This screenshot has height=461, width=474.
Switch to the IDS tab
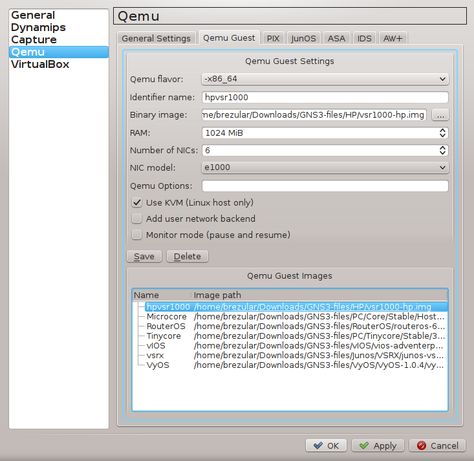pyautogui.click(x=364, y=38)
